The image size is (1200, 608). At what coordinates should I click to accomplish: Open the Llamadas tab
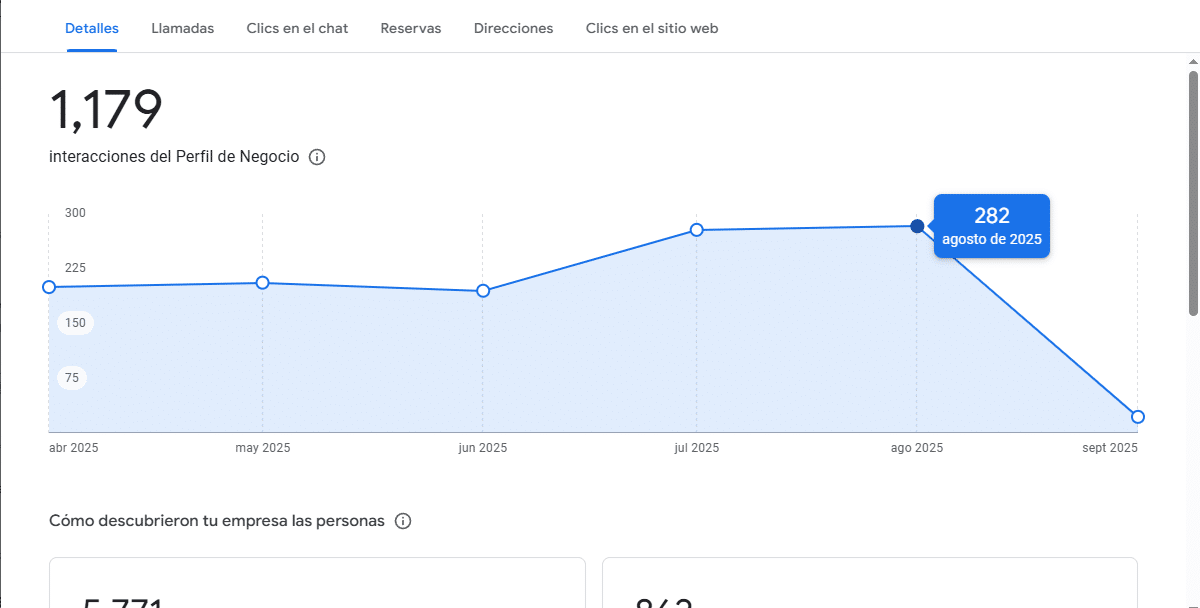click(x=183, y=28)
